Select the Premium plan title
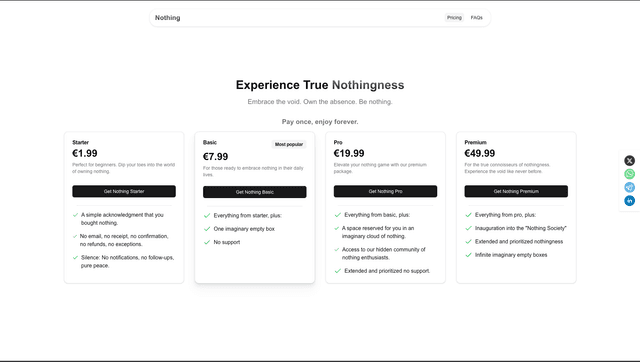This screenshot has height=362, width=640. 476,142
